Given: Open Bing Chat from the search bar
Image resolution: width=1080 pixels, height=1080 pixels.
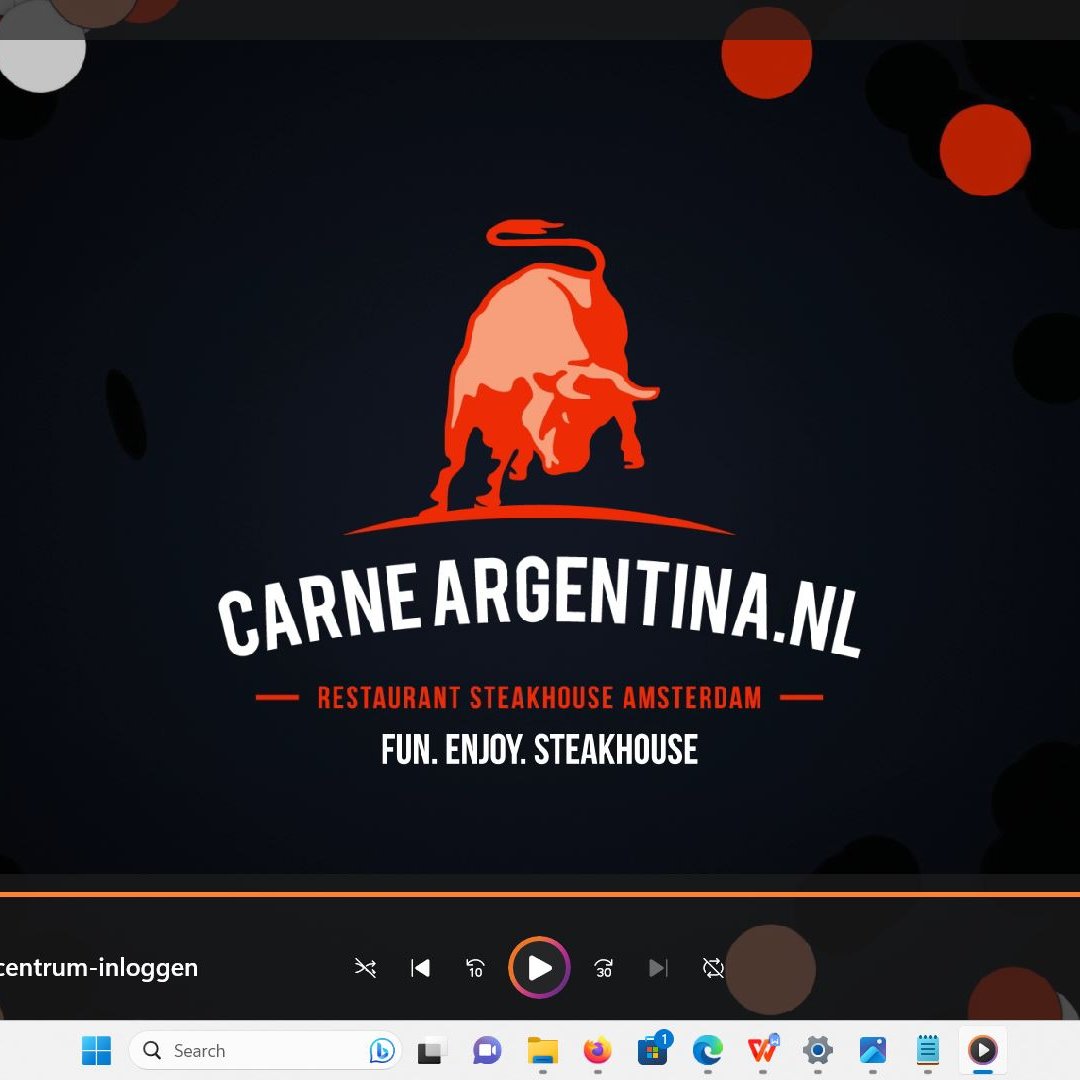Looking at the screenshot, I should click(x=383, y=1050).
